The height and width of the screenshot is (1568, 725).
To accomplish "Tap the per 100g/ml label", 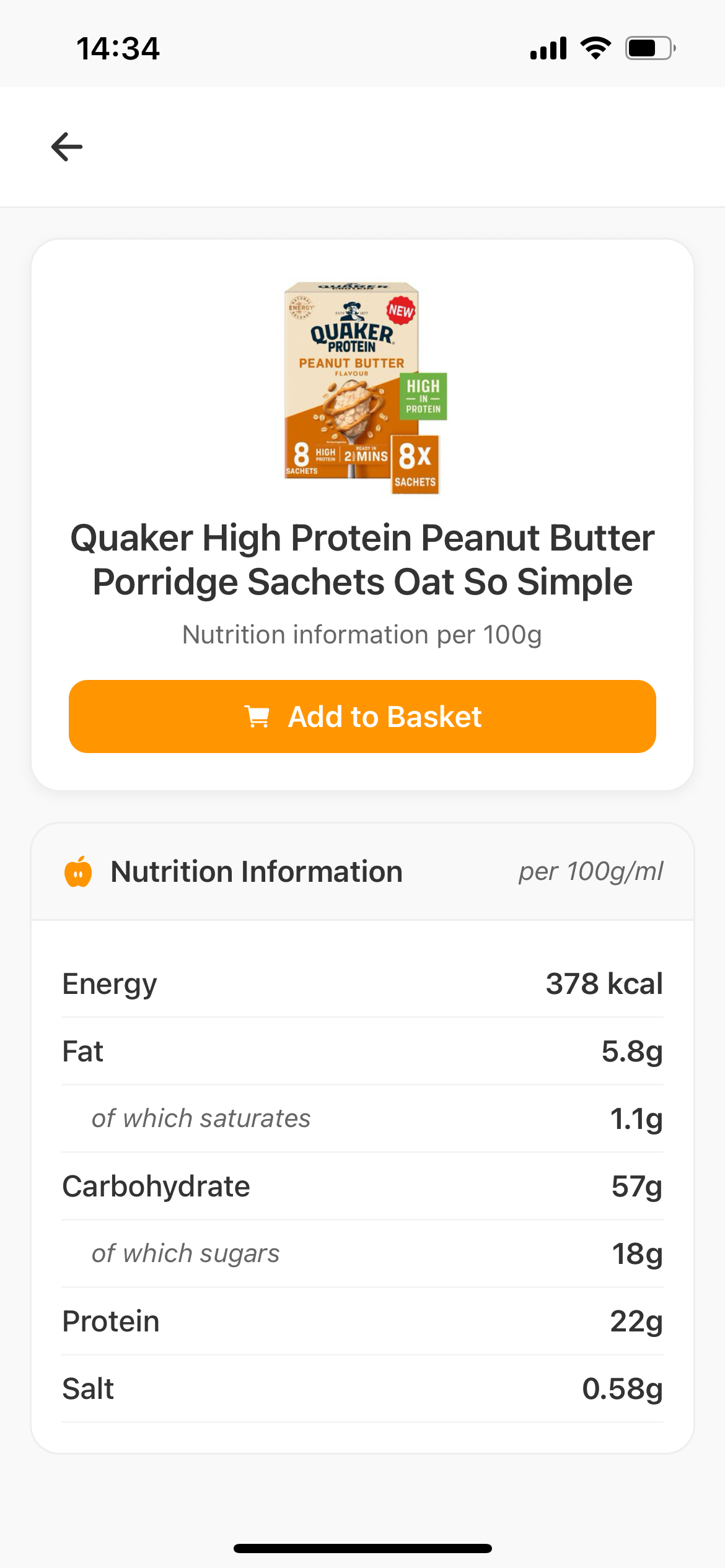I will [x=591, y=871].
